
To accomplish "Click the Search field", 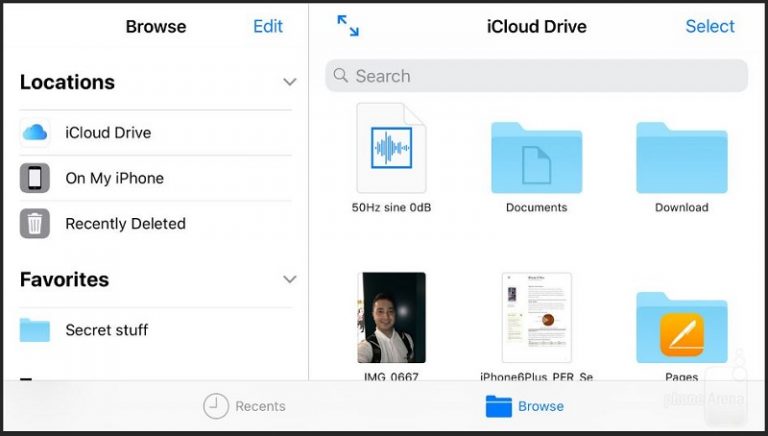I will click(536, 76).
